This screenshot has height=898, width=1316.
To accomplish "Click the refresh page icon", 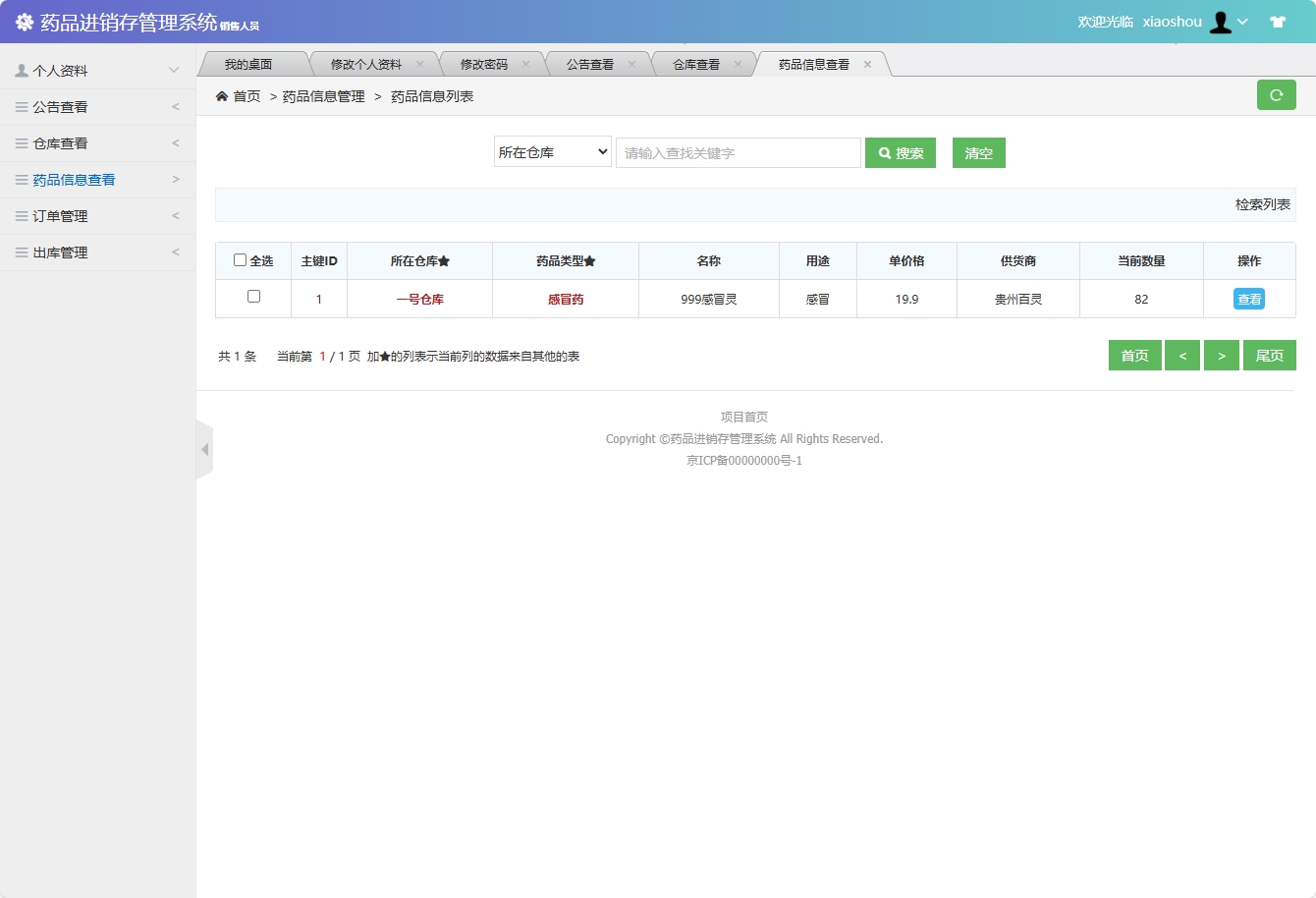I will pyautogui.click(x=1276, y=94).
